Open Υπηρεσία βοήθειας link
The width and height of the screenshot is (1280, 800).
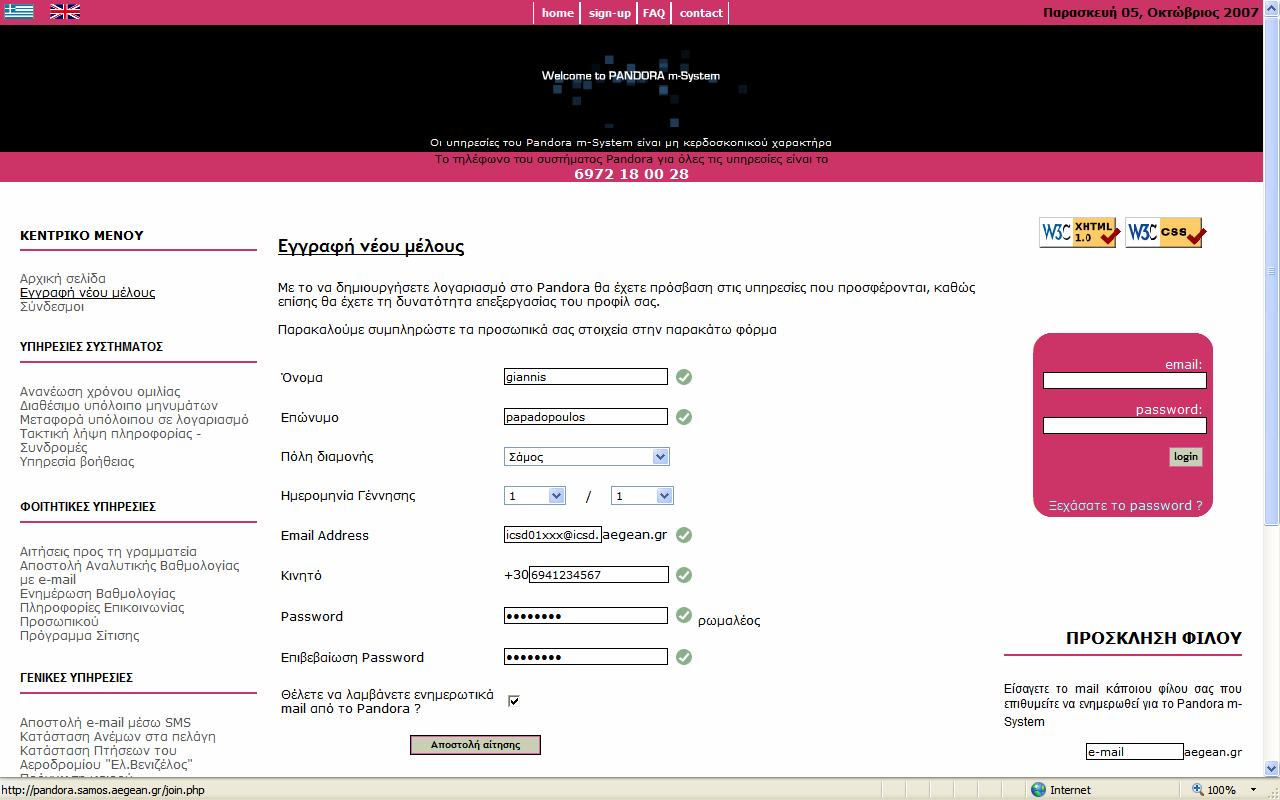click(77, 461)
